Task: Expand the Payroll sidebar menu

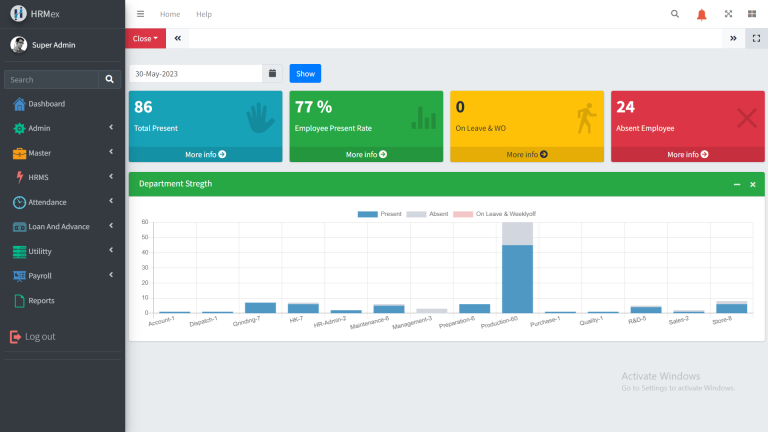Action: point(63,276)
